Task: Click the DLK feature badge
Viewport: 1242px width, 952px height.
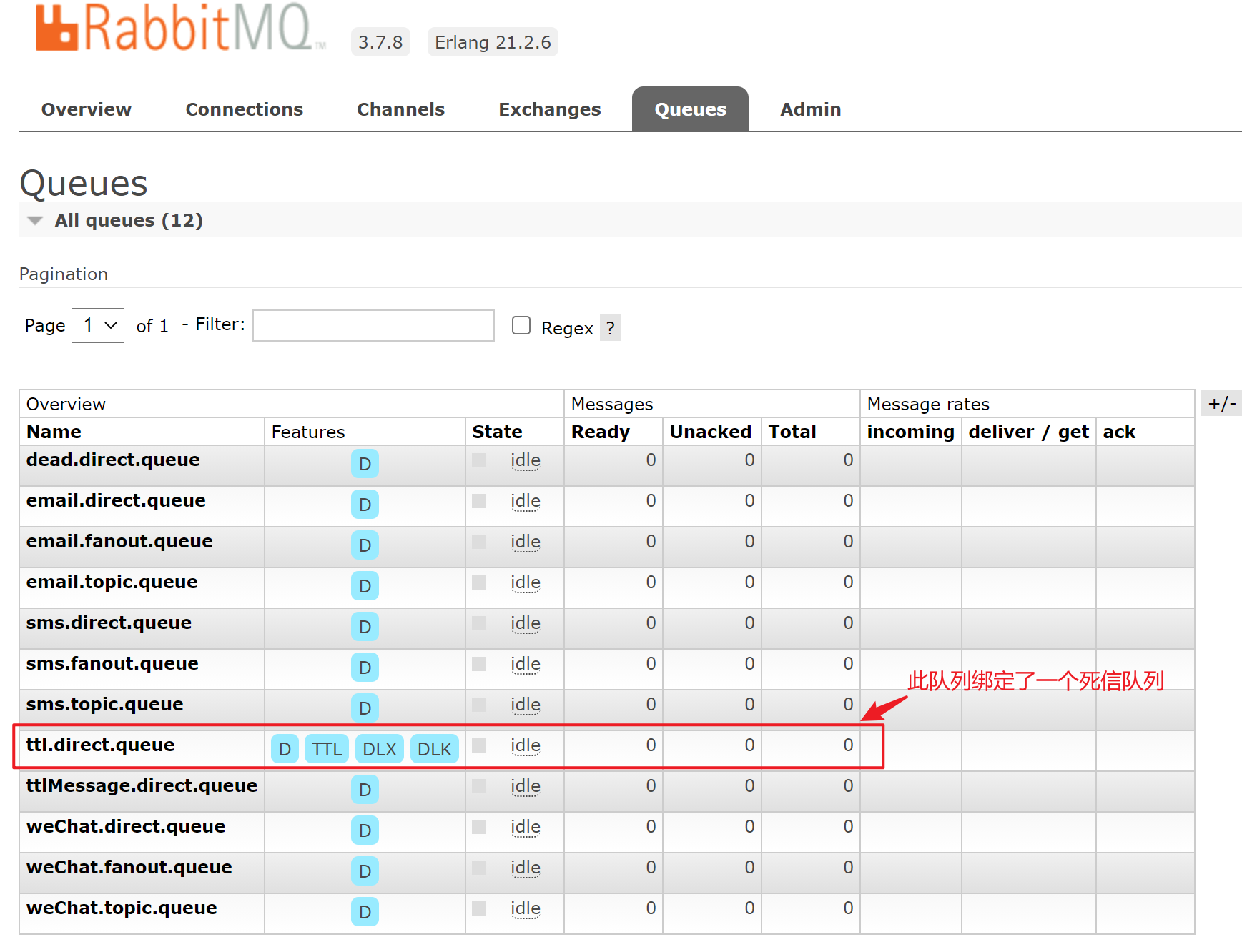Action: (434, 749)
